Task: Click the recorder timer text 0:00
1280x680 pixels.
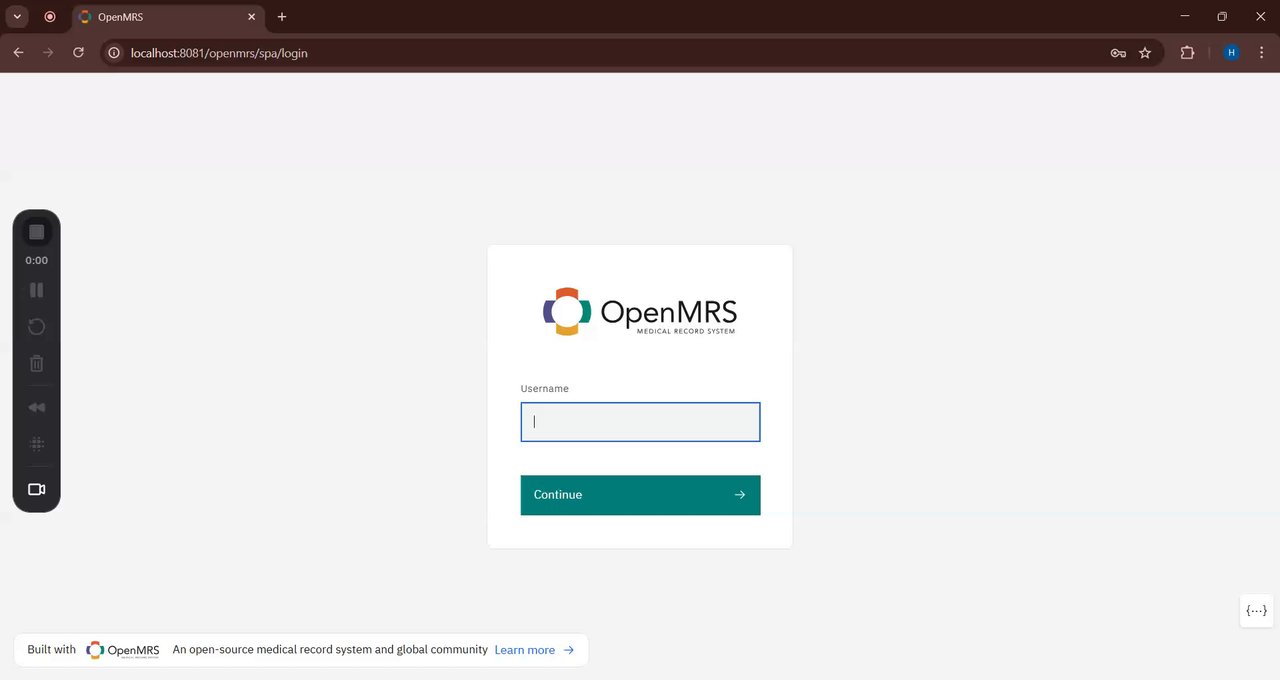Action: [x=37, y=260]
